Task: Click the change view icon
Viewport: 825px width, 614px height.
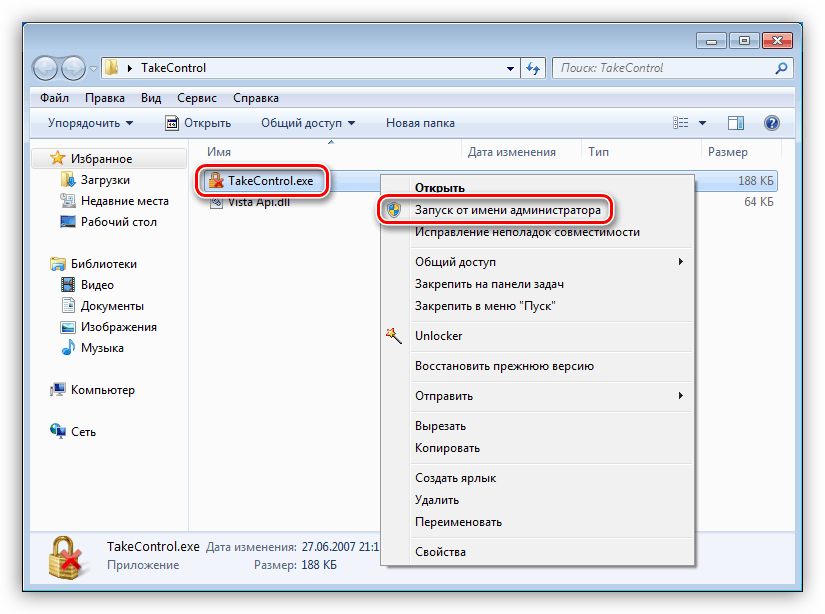Action: pyautogui.click(x=680, y=123)
